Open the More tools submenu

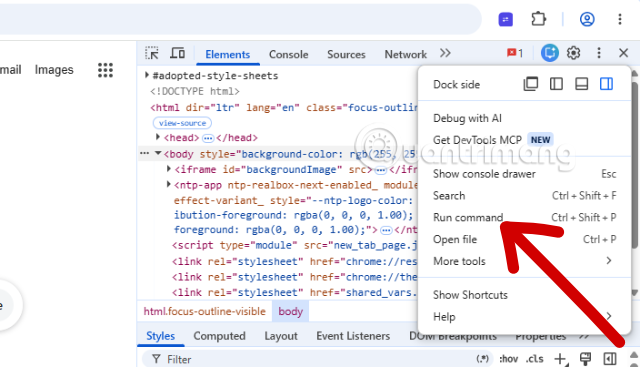[x=524, y=261]
